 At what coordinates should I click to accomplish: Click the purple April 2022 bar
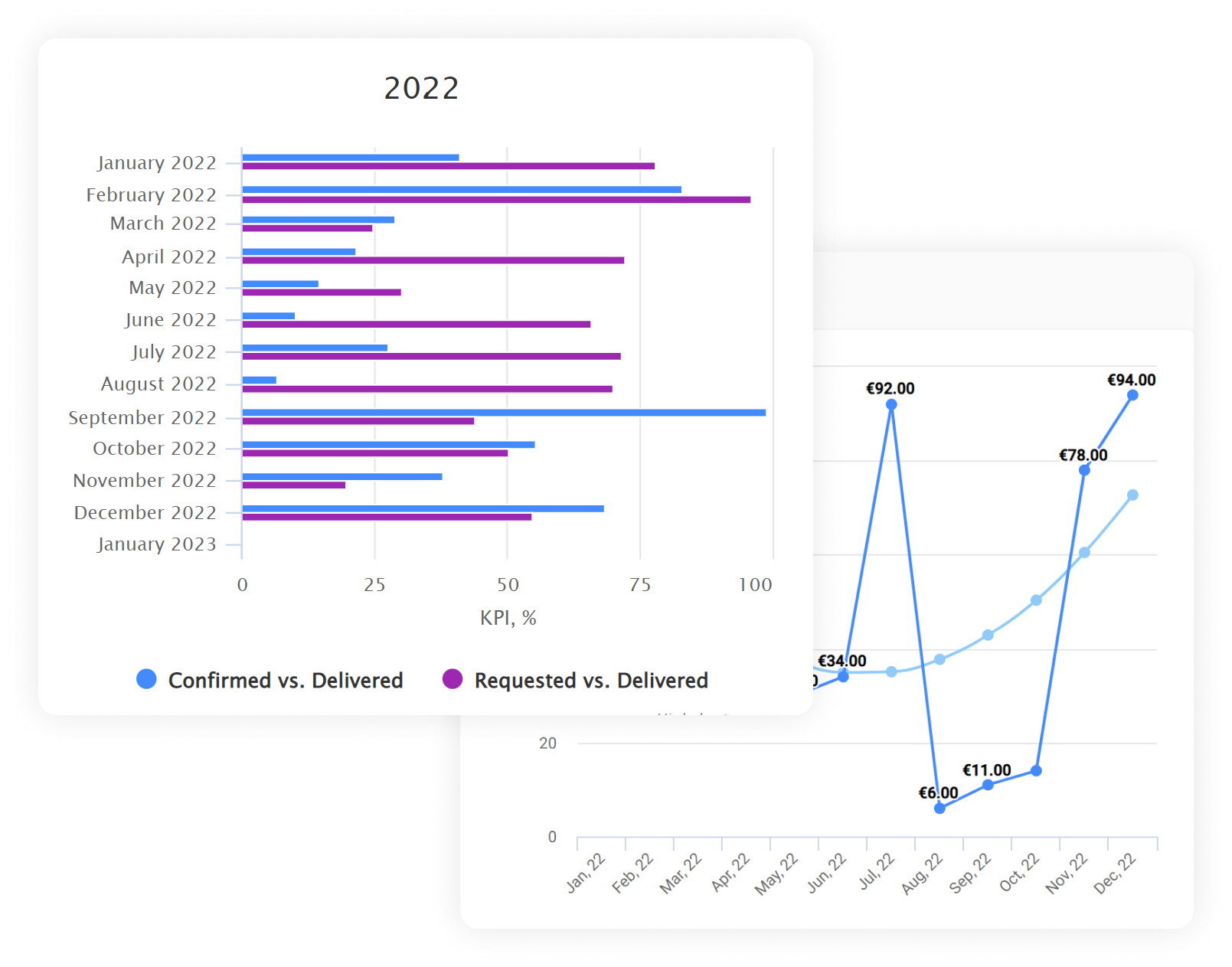tap(433, 260)
